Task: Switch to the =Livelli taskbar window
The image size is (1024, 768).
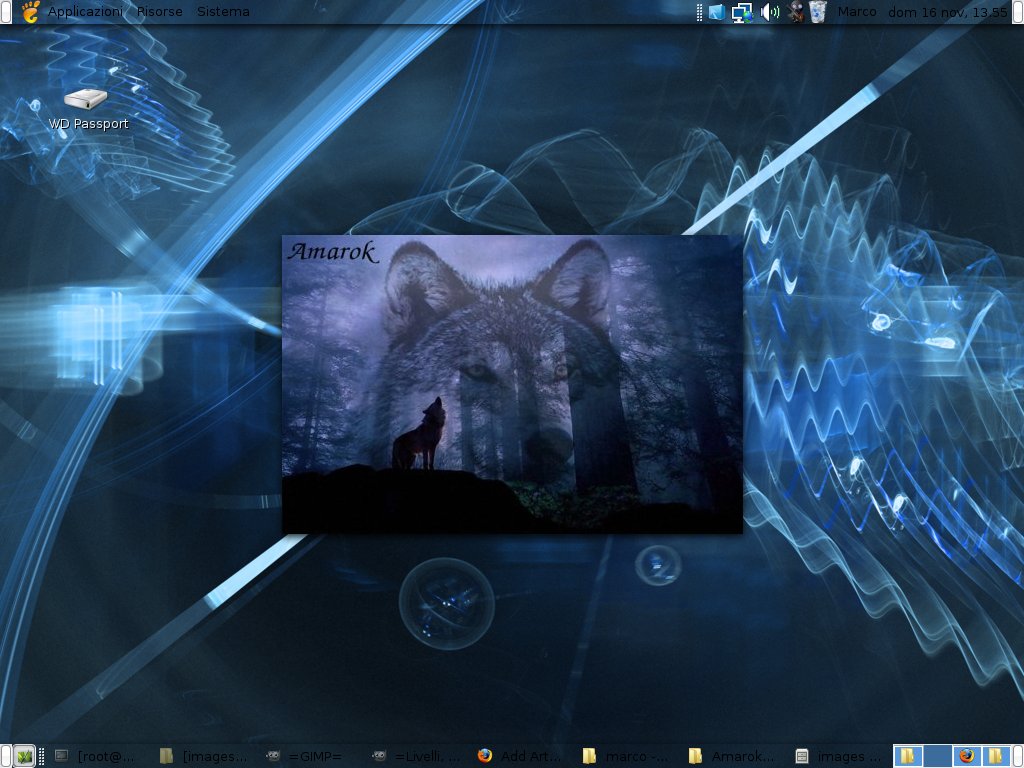Action: (417, 756)
